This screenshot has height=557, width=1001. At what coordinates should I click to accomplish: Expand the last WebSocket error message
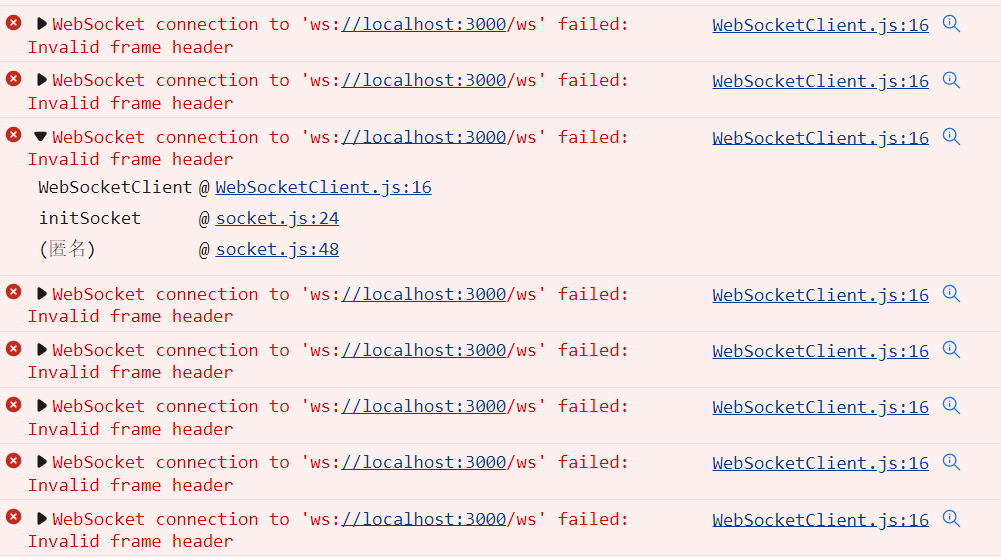[x=42, y=519]
